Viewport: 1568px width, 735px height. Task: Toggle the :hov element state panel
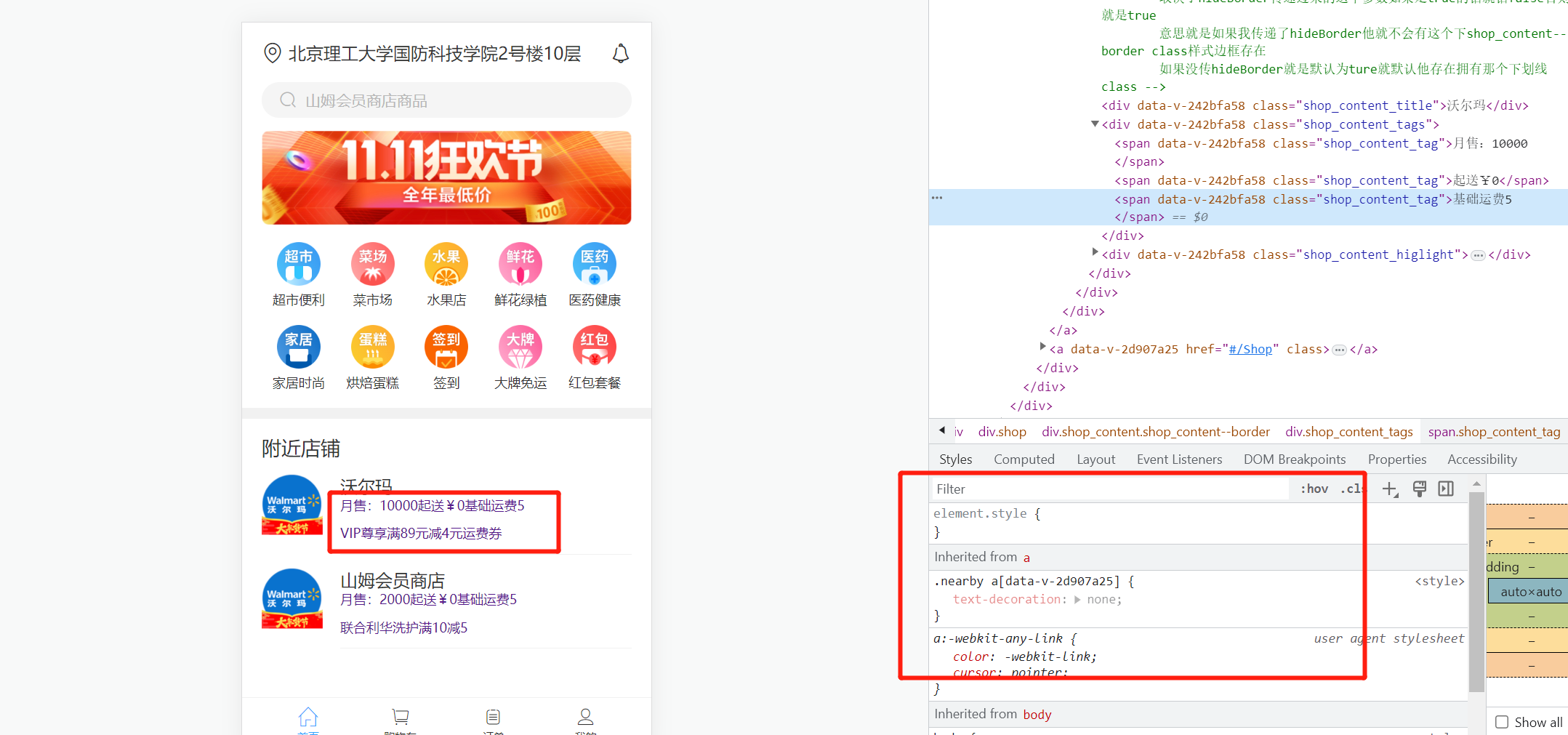(x=1313, y=489)
